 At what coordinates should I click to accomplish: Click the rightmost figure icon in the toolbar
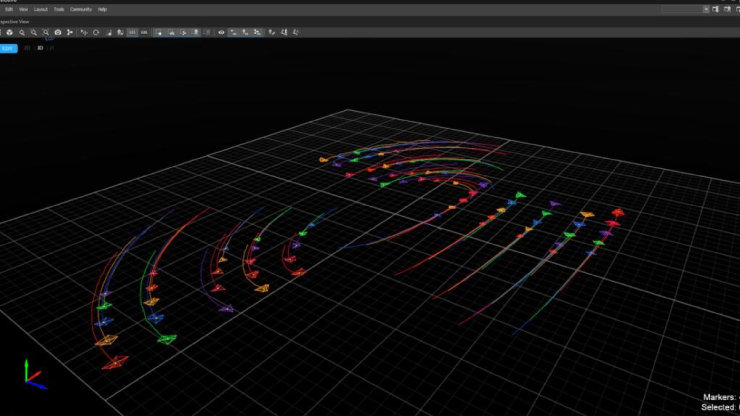click(297, 32)
